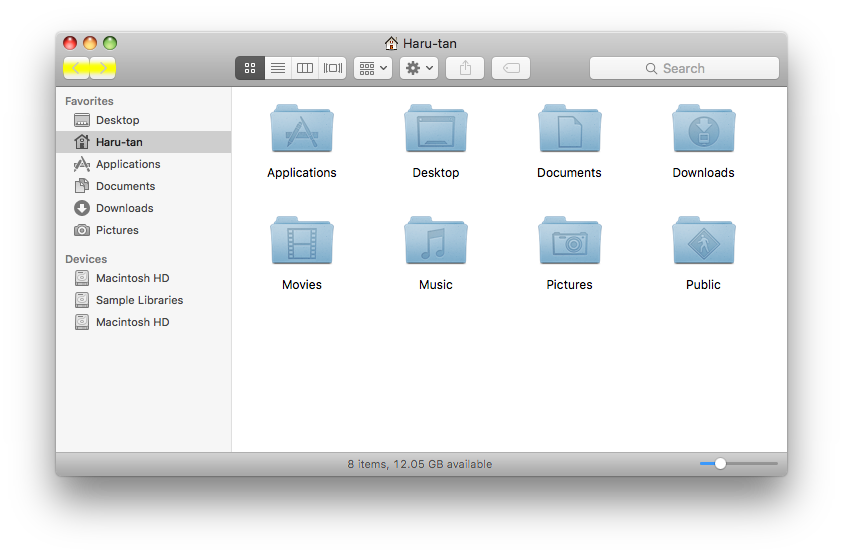
Task: Open the item arrangement dropdown
Action: [373, 68]
